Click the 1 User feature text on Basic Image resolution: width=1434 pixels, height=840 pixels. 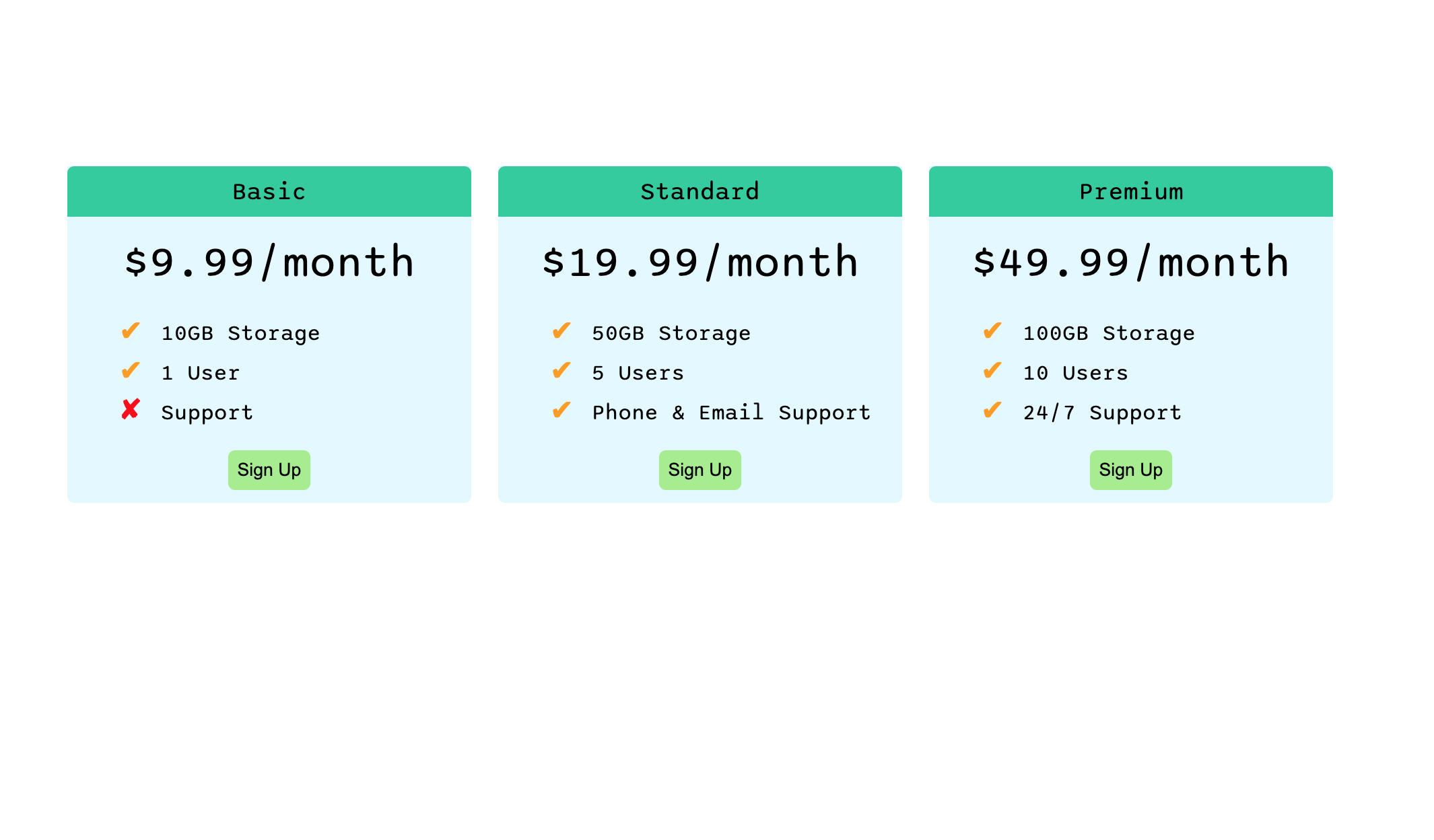point(200,372)
